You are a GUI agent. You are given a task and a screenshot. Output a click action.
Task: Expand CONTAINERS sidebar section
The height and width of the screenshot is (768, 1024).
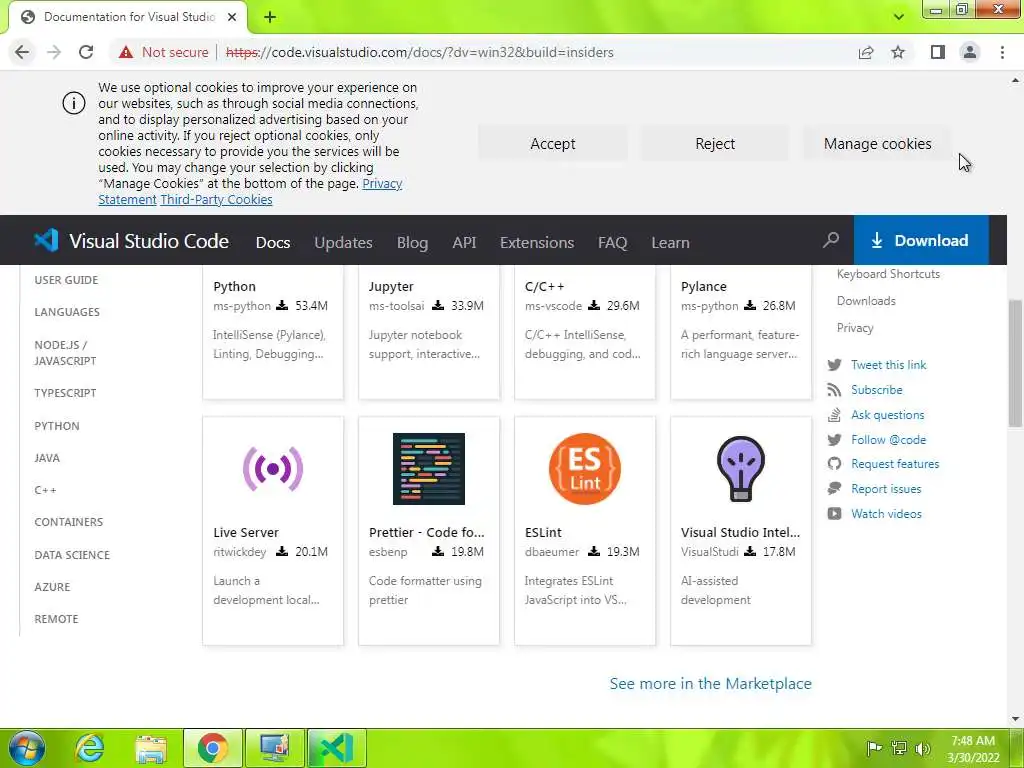pos(69,522)
